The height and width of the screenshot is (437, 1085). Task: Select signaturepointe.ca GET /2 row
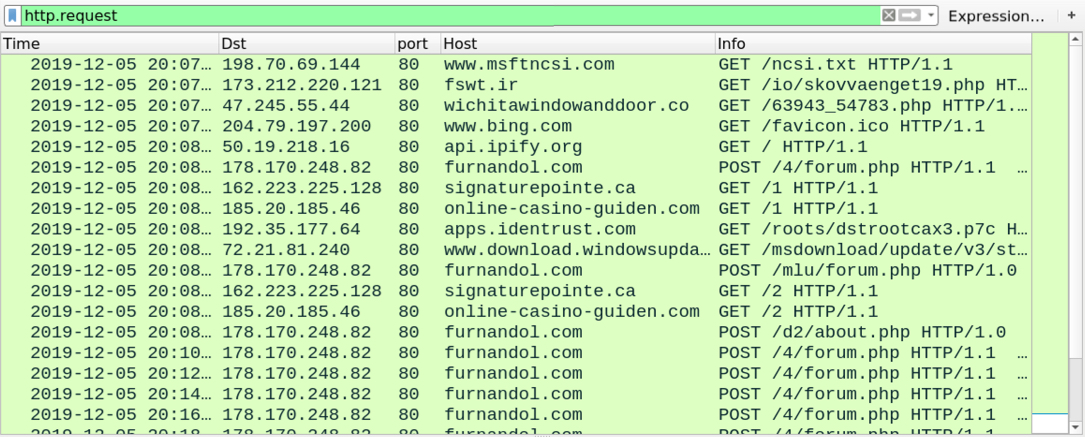516,291
